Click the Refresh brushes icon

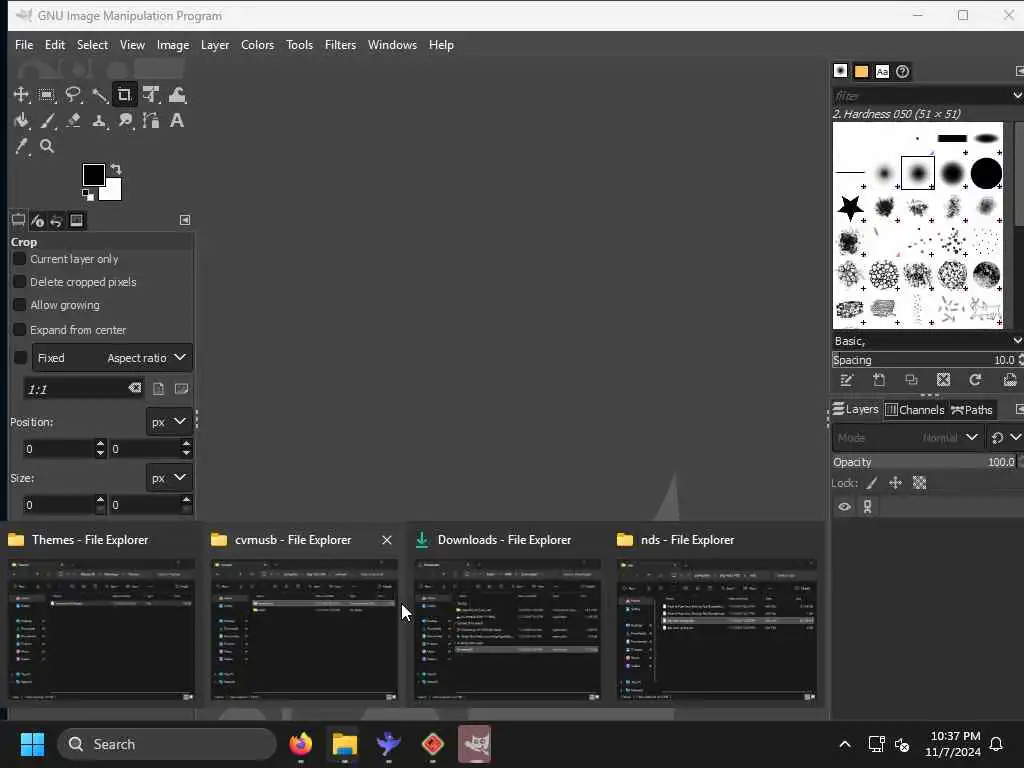pyautogui.click(x=975, y=380)
